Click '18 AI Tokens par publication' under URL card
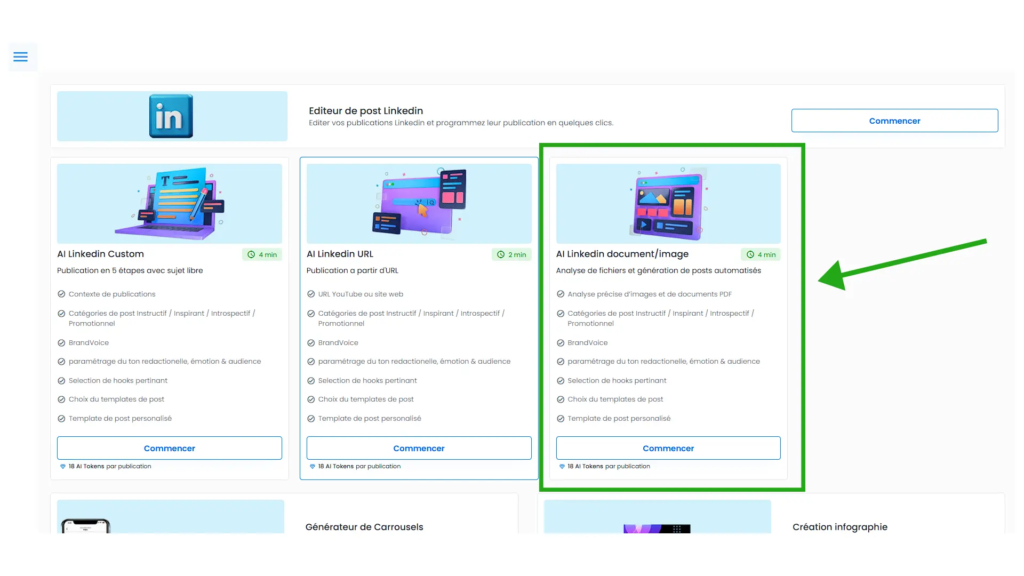Screen dimensions: 1024x576 (359, 466)
